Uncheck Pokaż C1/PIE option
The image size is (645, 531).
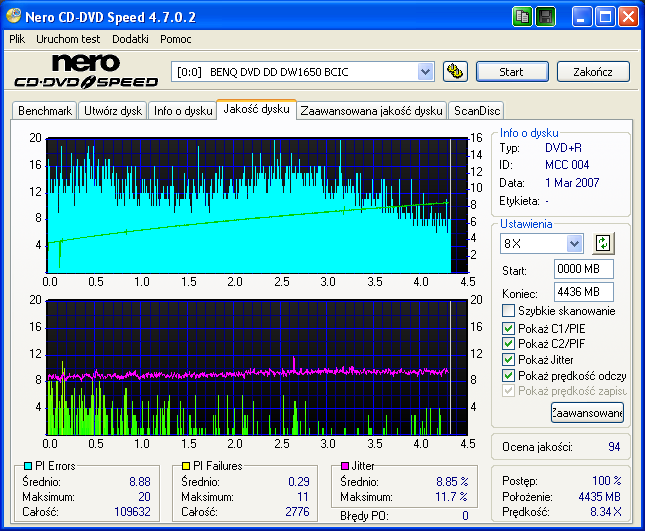click(x=508, y=328)
